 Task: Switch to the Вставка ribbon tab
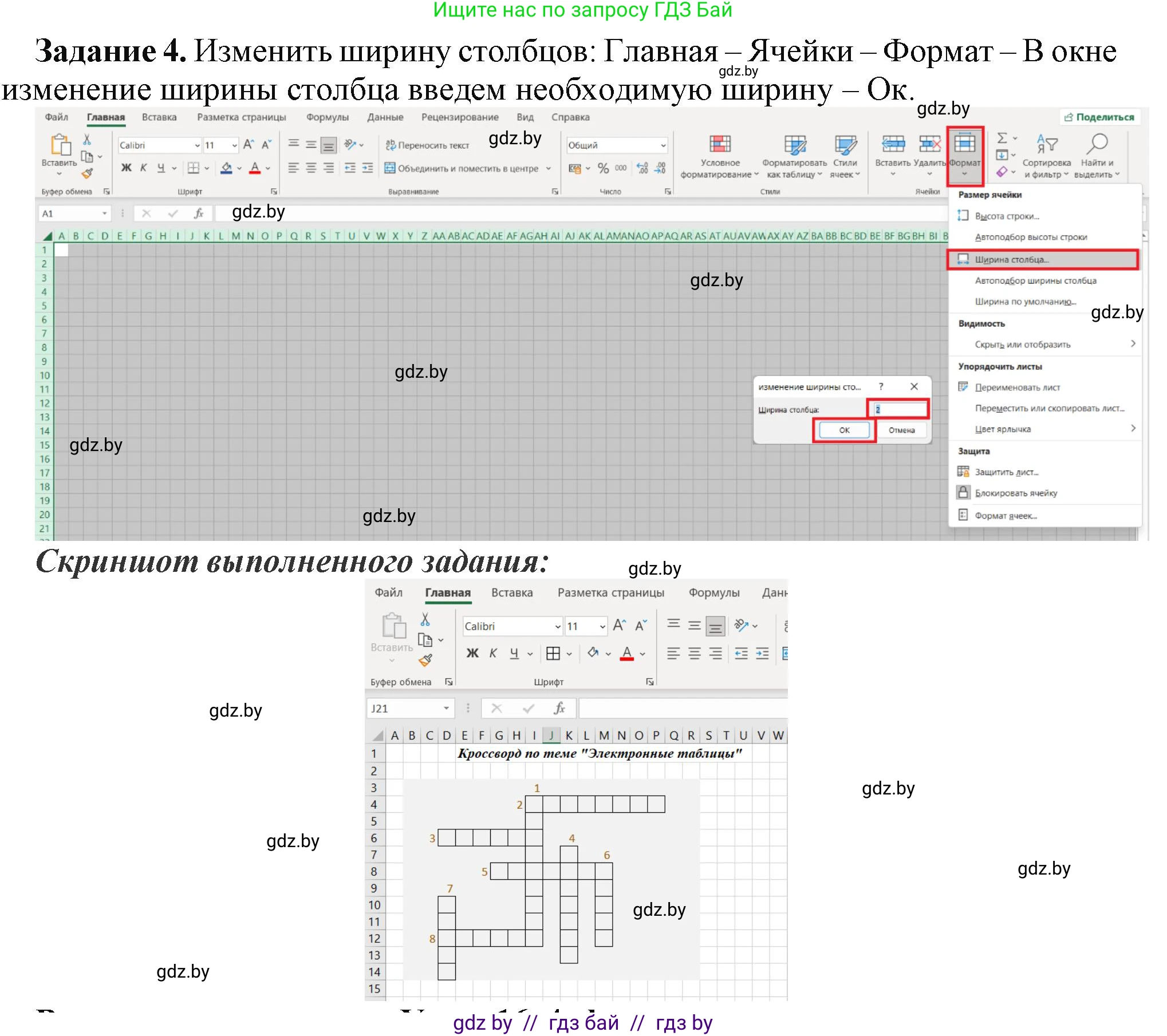(159, 117)
